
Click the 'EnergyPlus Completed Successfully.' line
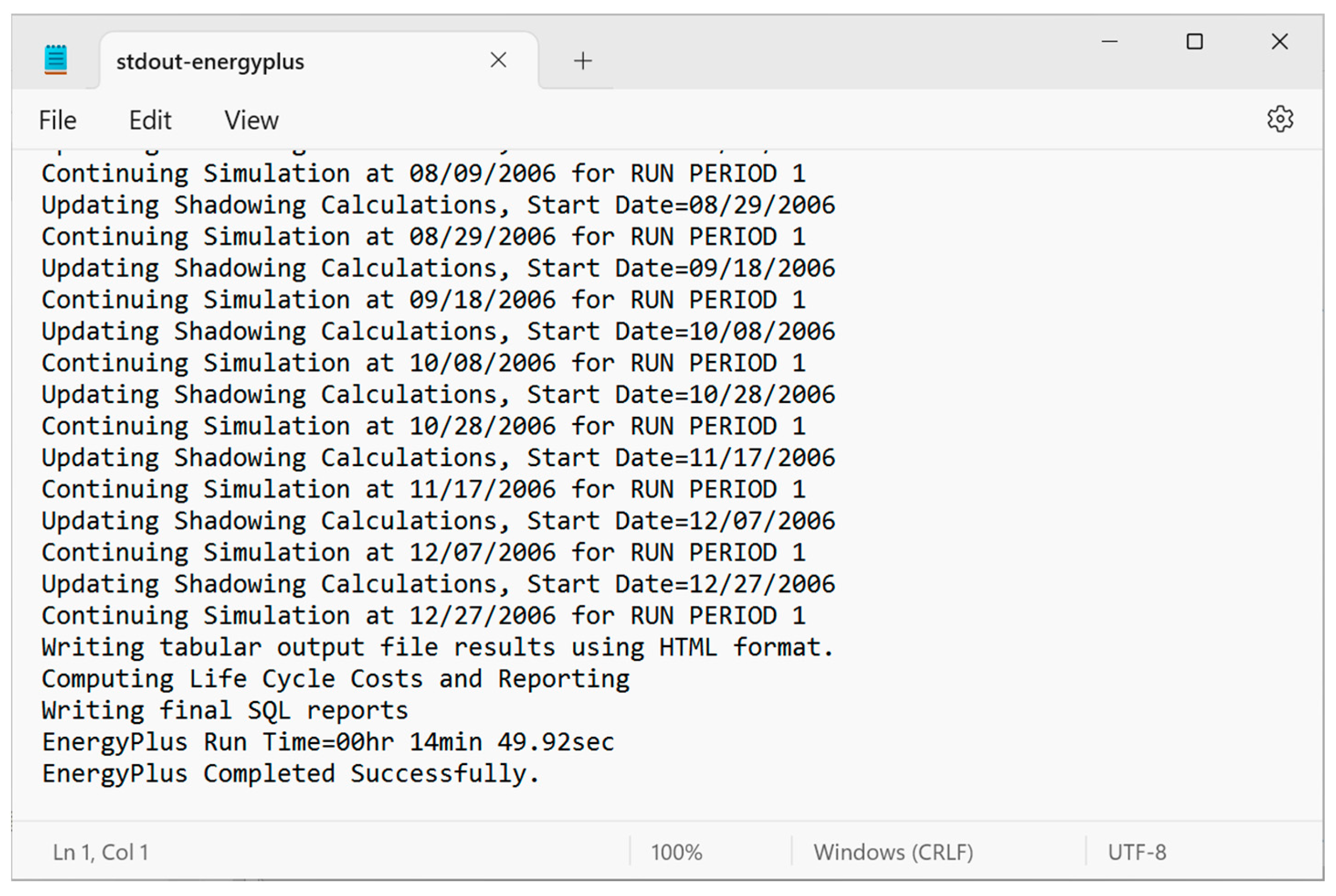click(290, 774)
